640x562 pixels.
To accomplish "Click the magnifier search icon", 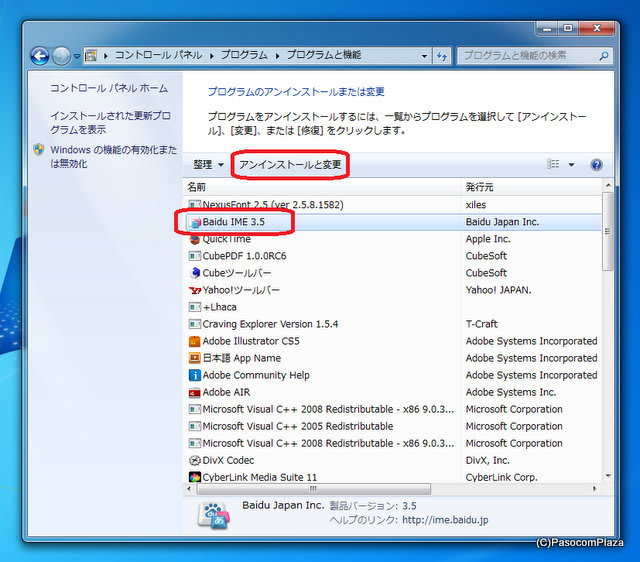I will pos(604,56).
